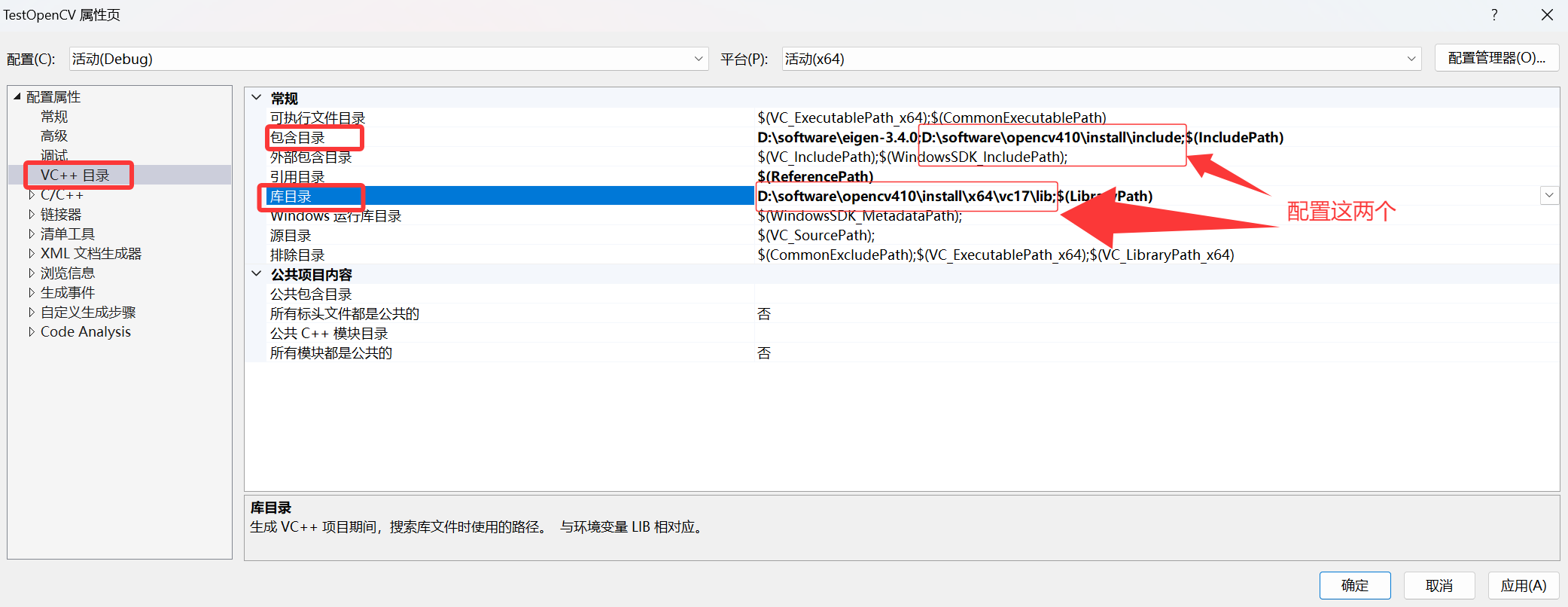Expand the 自定义生成步骤 node

[32, 313]
